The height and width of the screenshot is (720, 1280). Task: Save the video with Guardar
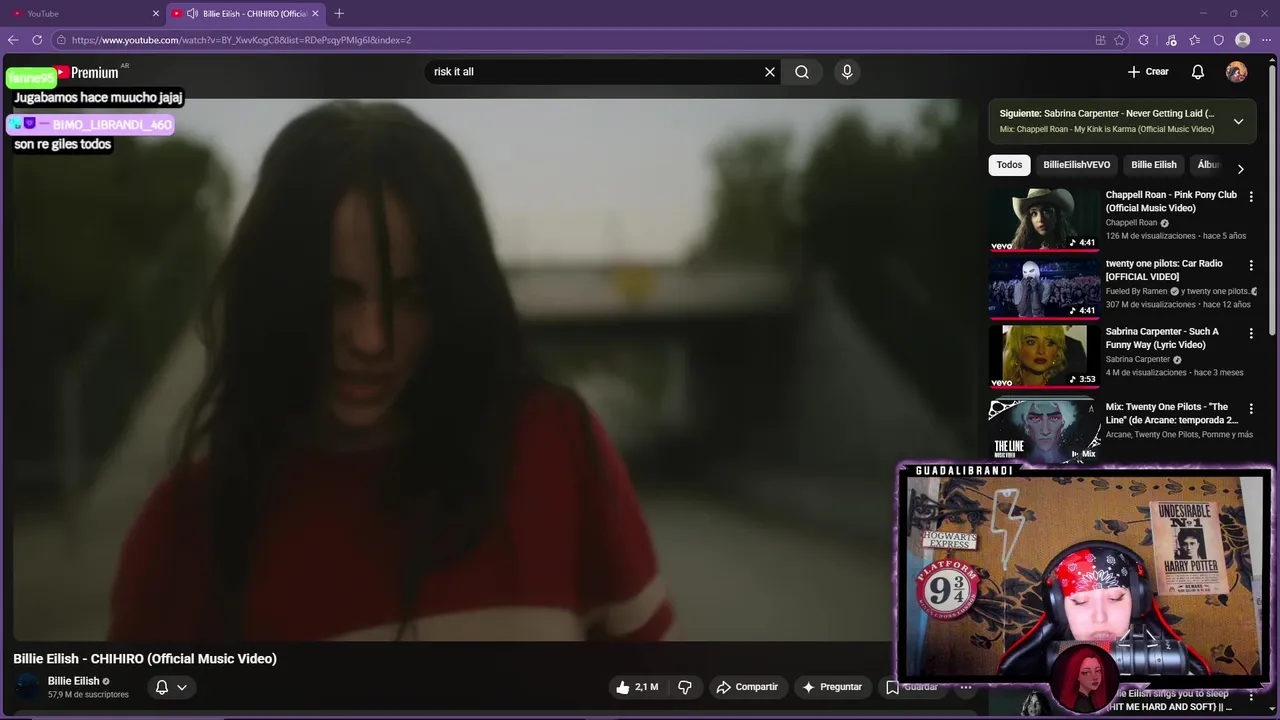coord(912,687)
